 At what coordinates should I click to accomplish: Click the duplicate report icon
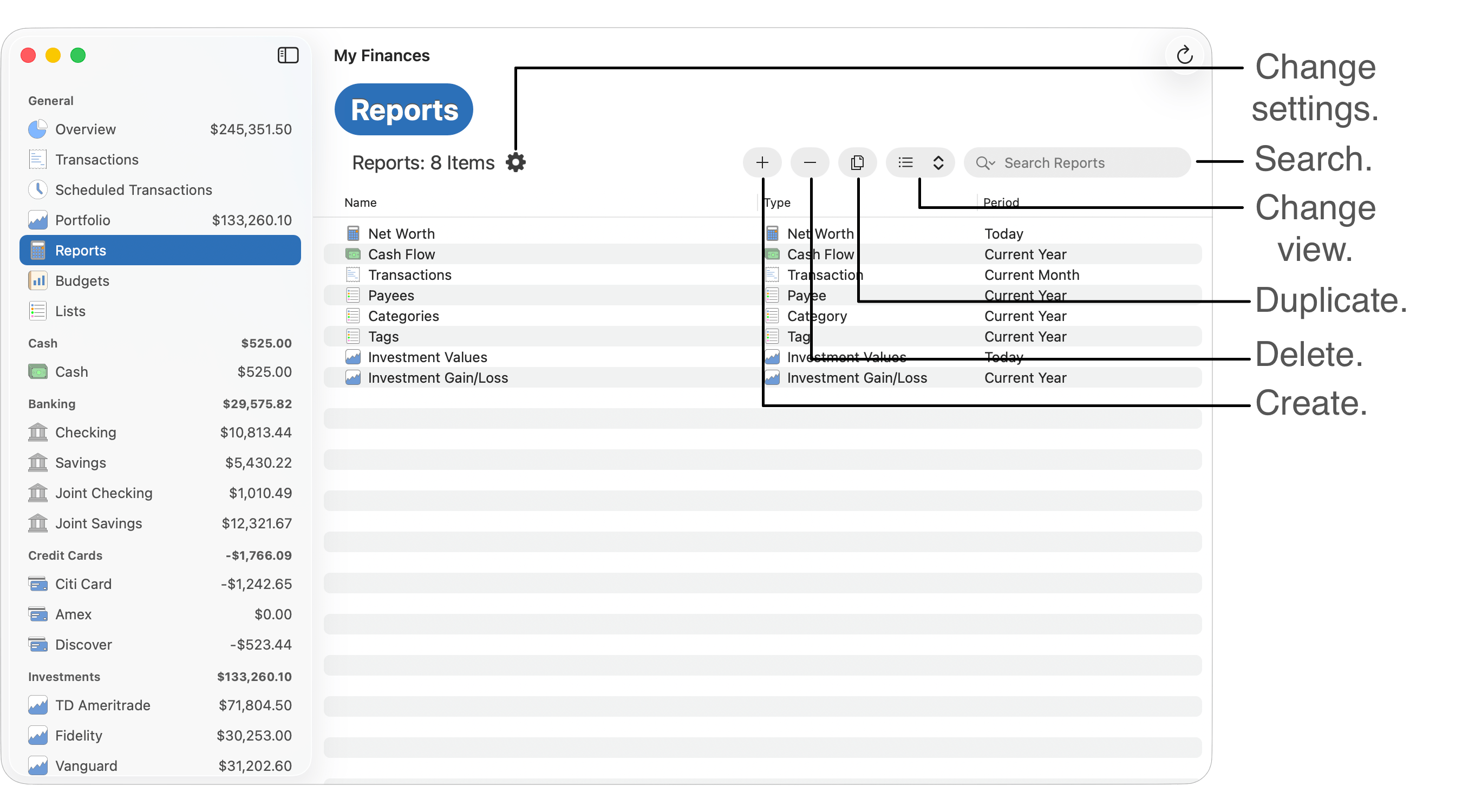(857, 163)
